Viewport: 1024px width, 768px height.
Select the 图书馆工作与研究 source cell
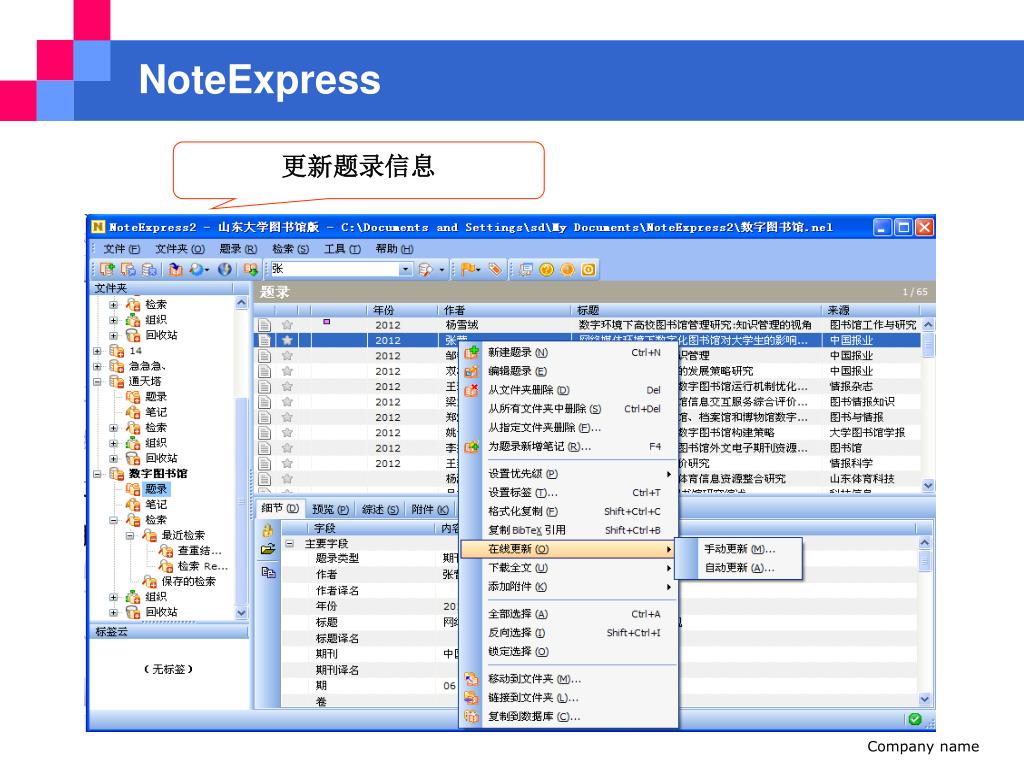[872, 325]
